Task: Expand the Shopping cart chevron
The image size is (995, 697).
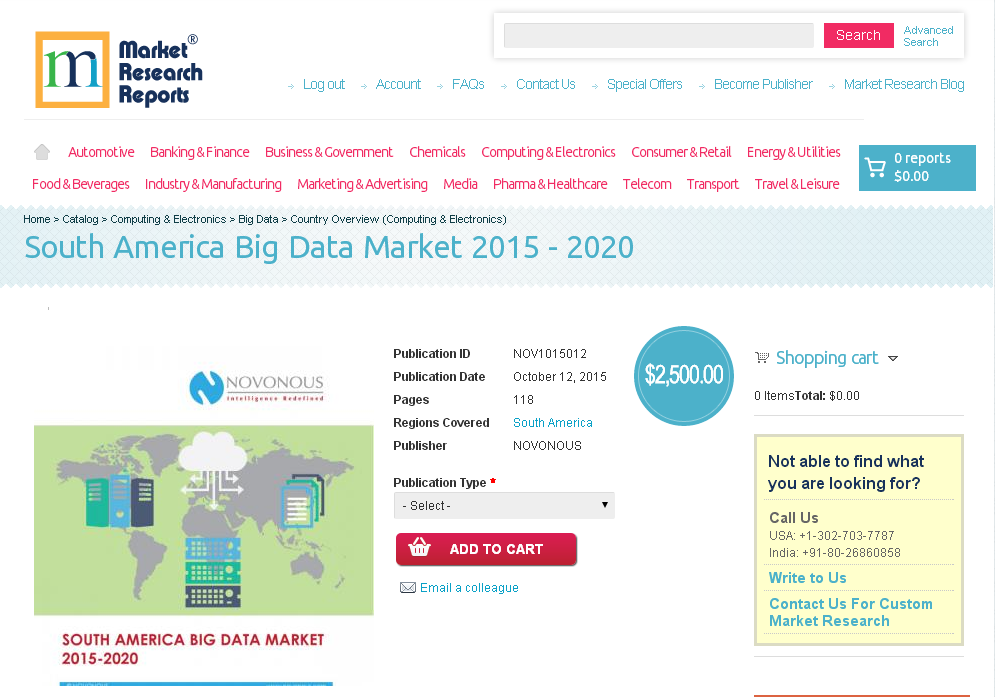Action: [893, 358]
